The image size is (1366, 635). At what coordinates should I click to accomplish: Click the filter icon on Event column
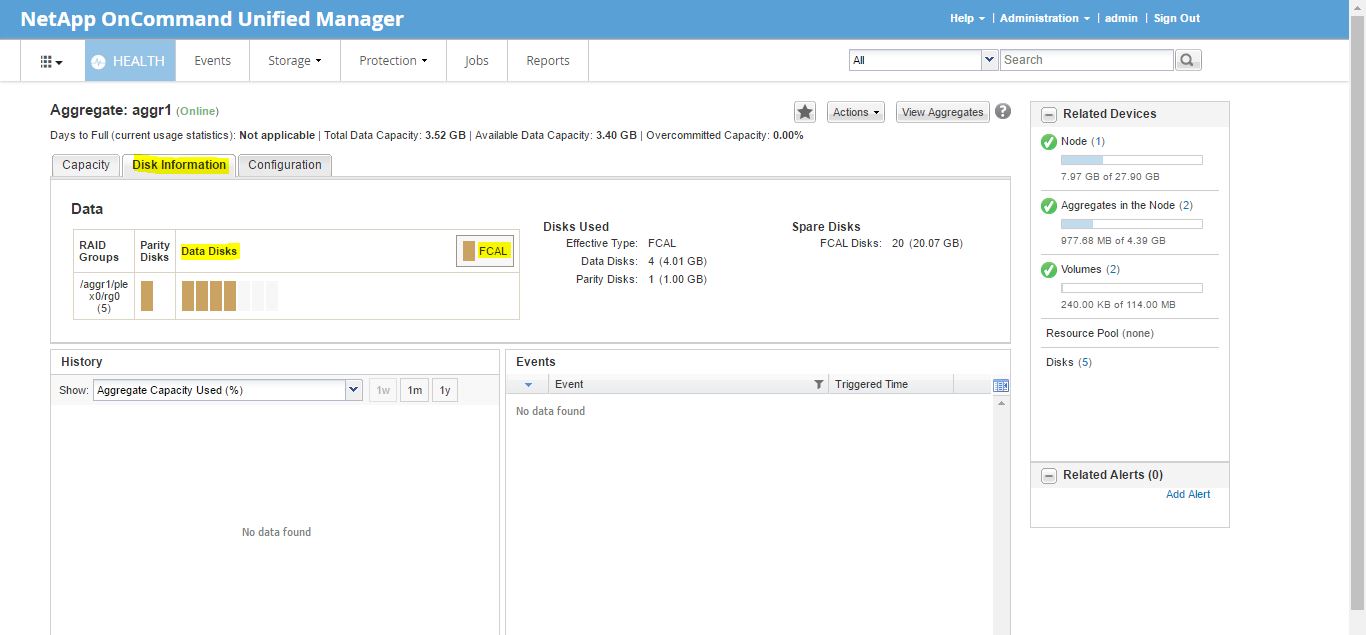pos(819,383)
